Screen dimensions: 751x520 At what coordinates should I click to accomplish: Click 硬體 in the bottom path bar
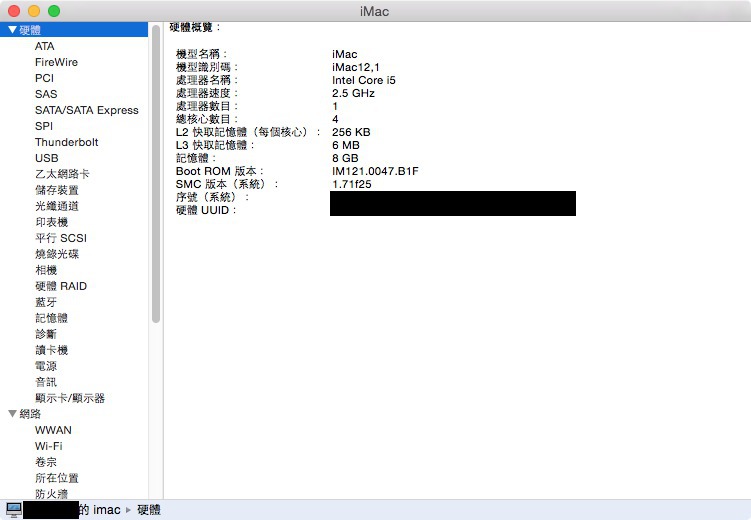(x=149, y=510)
